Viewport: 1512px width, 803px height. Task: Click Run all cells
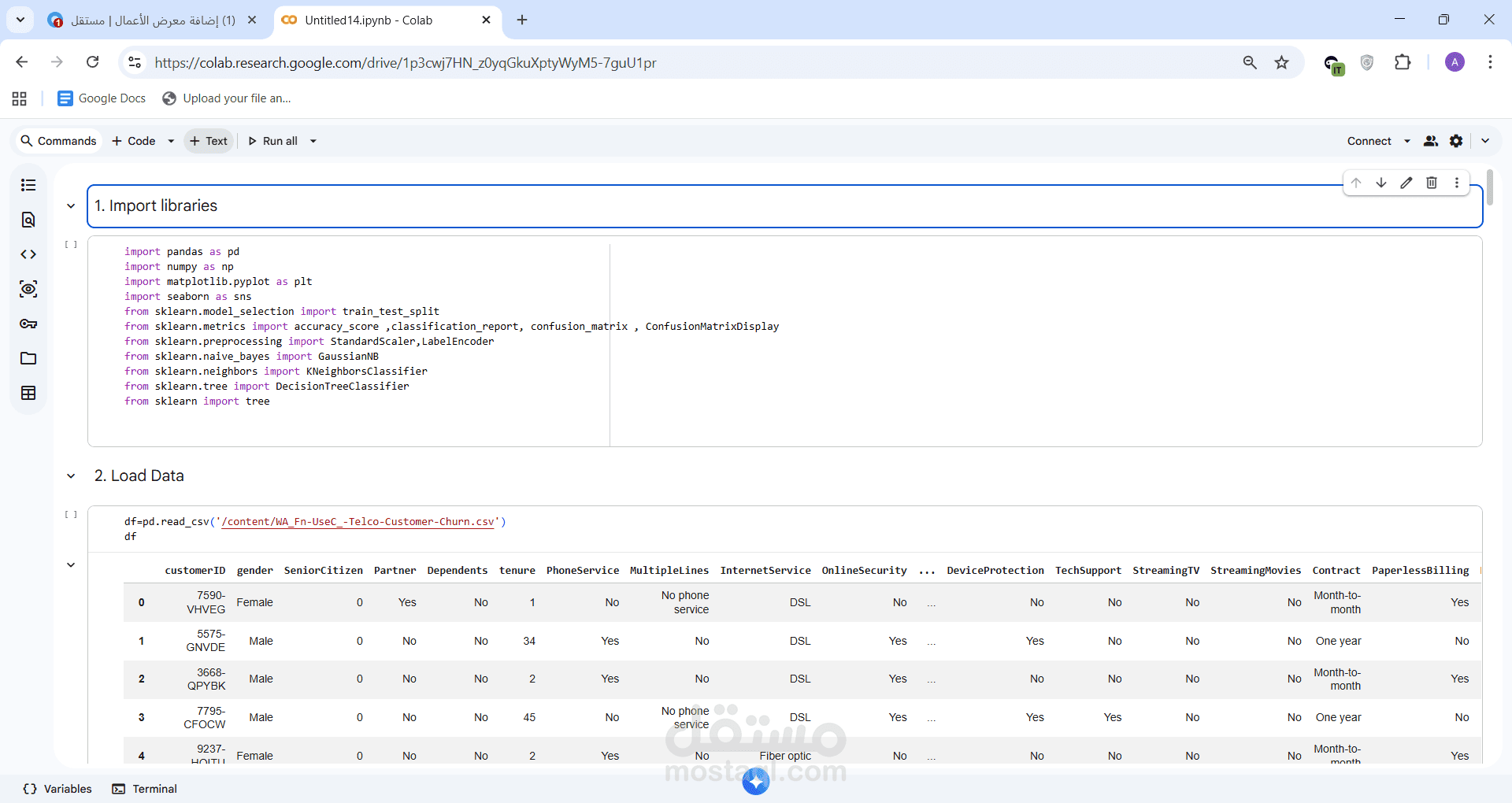click(273, 141)
